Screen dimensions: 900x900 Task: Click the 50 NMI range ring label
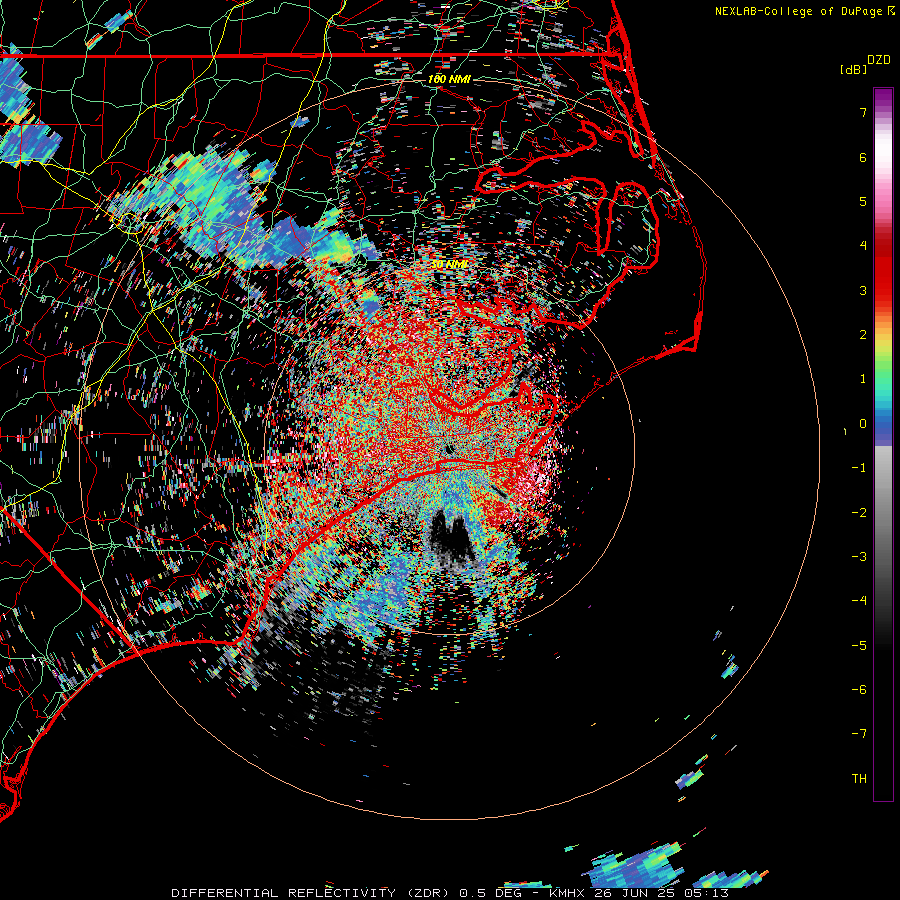449,264
